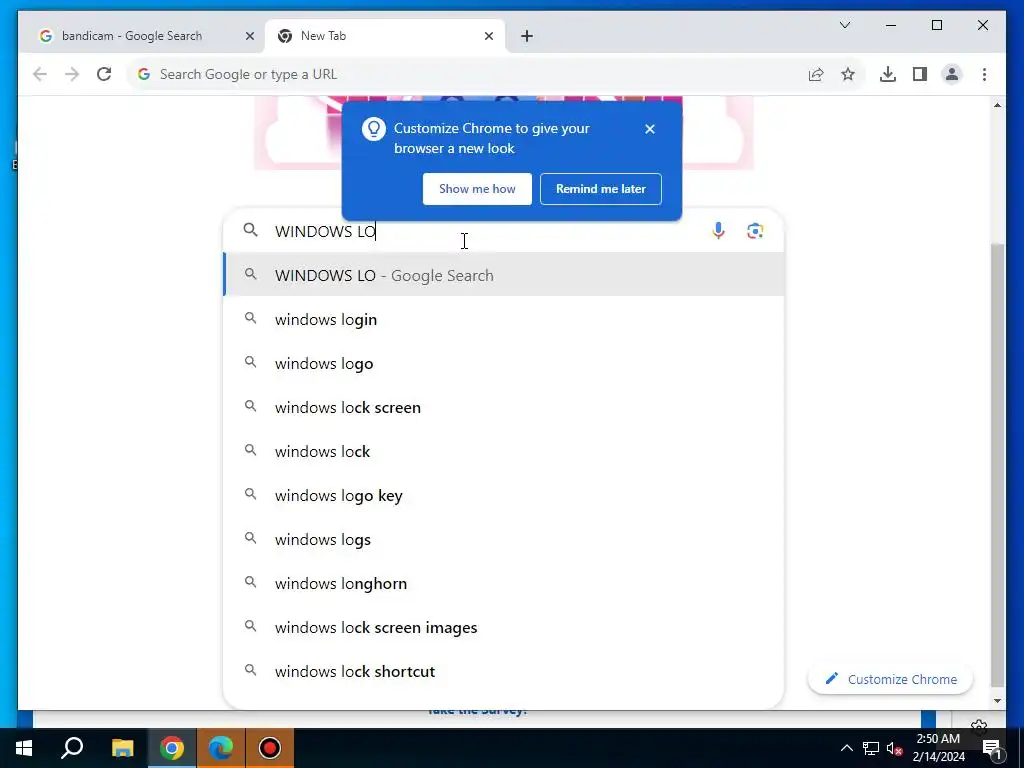Open the profile avatar icon
The width and height of the screenshot is (1024, 768).
click(x=952, y=74)
